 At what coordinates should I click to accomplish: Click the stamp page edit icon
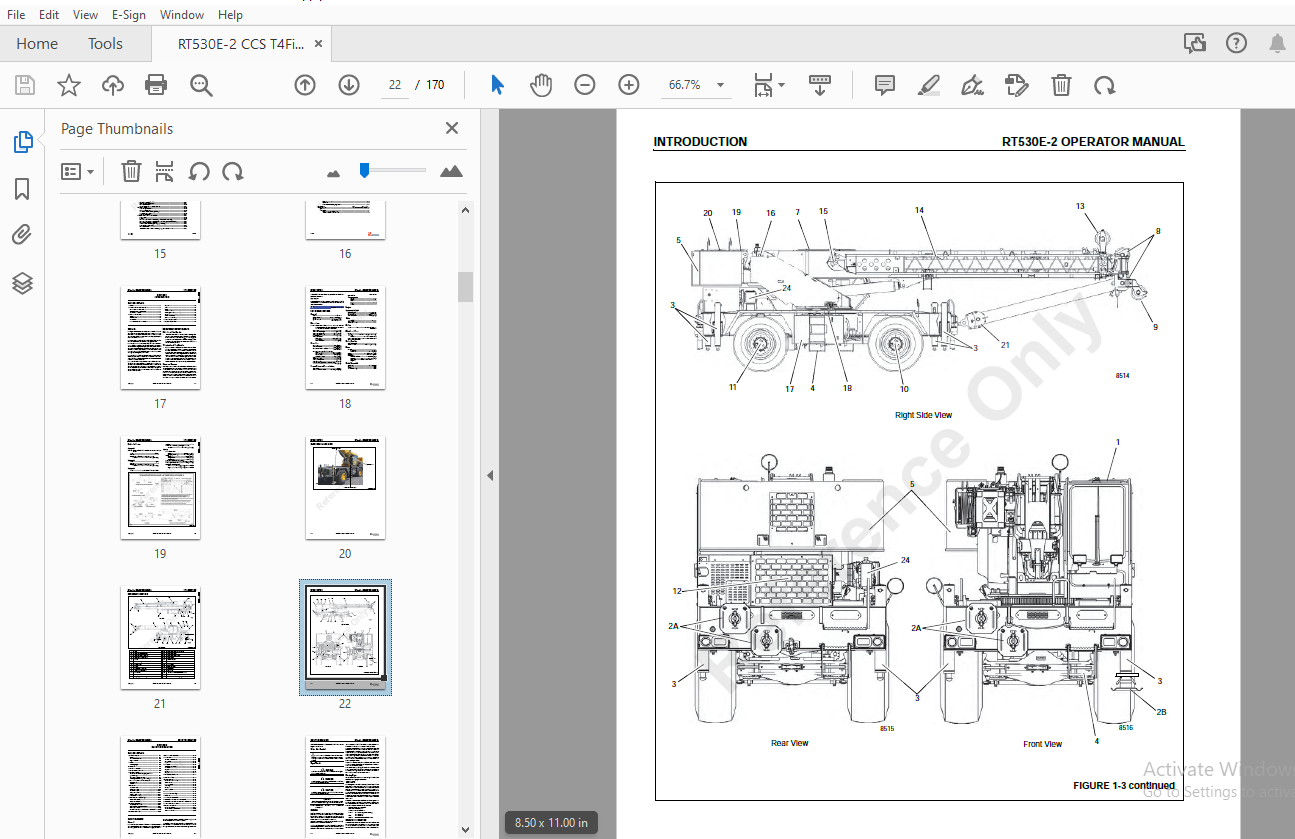(1017, 85)
